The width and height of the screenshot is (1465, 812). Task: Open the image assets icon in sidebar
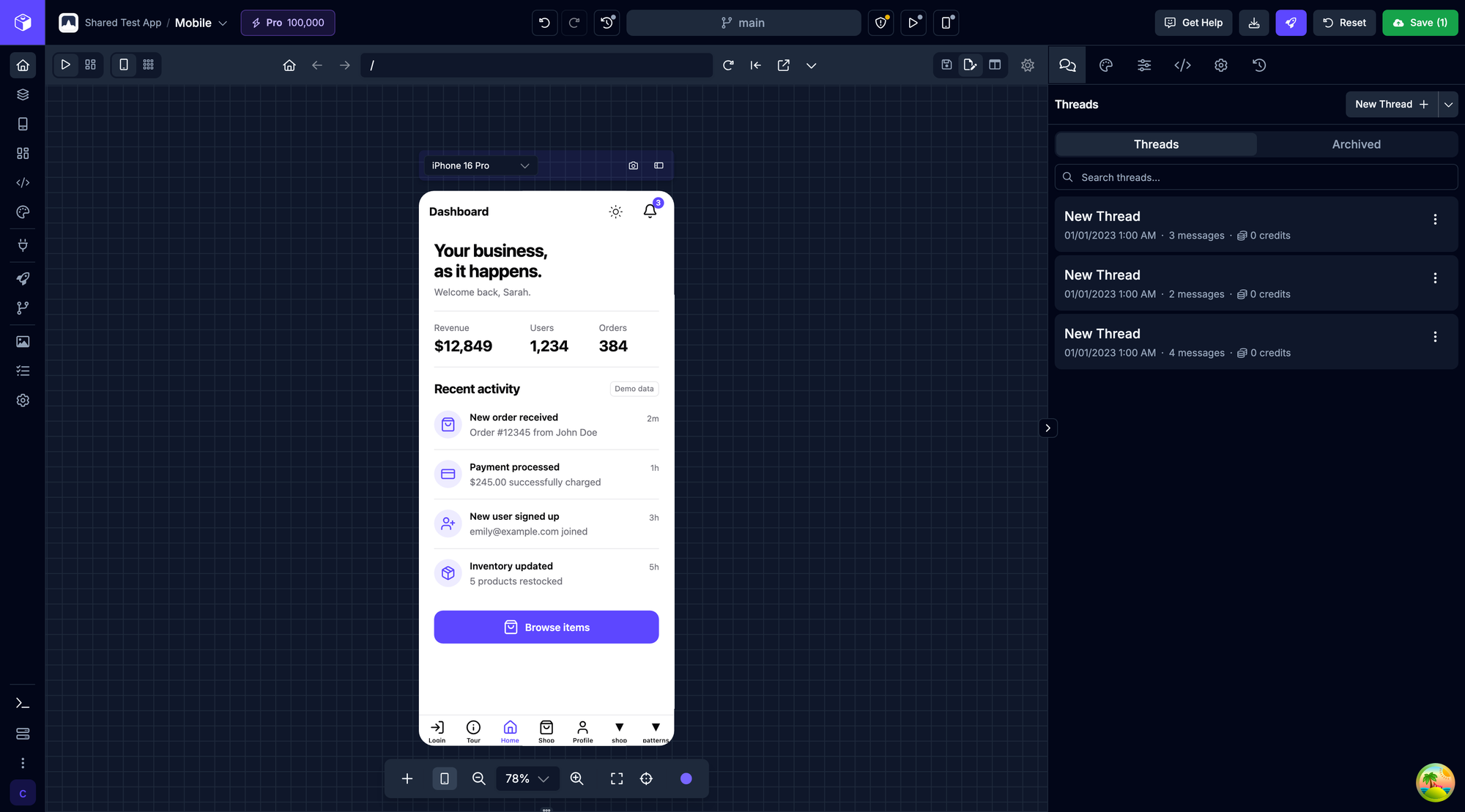23,342
